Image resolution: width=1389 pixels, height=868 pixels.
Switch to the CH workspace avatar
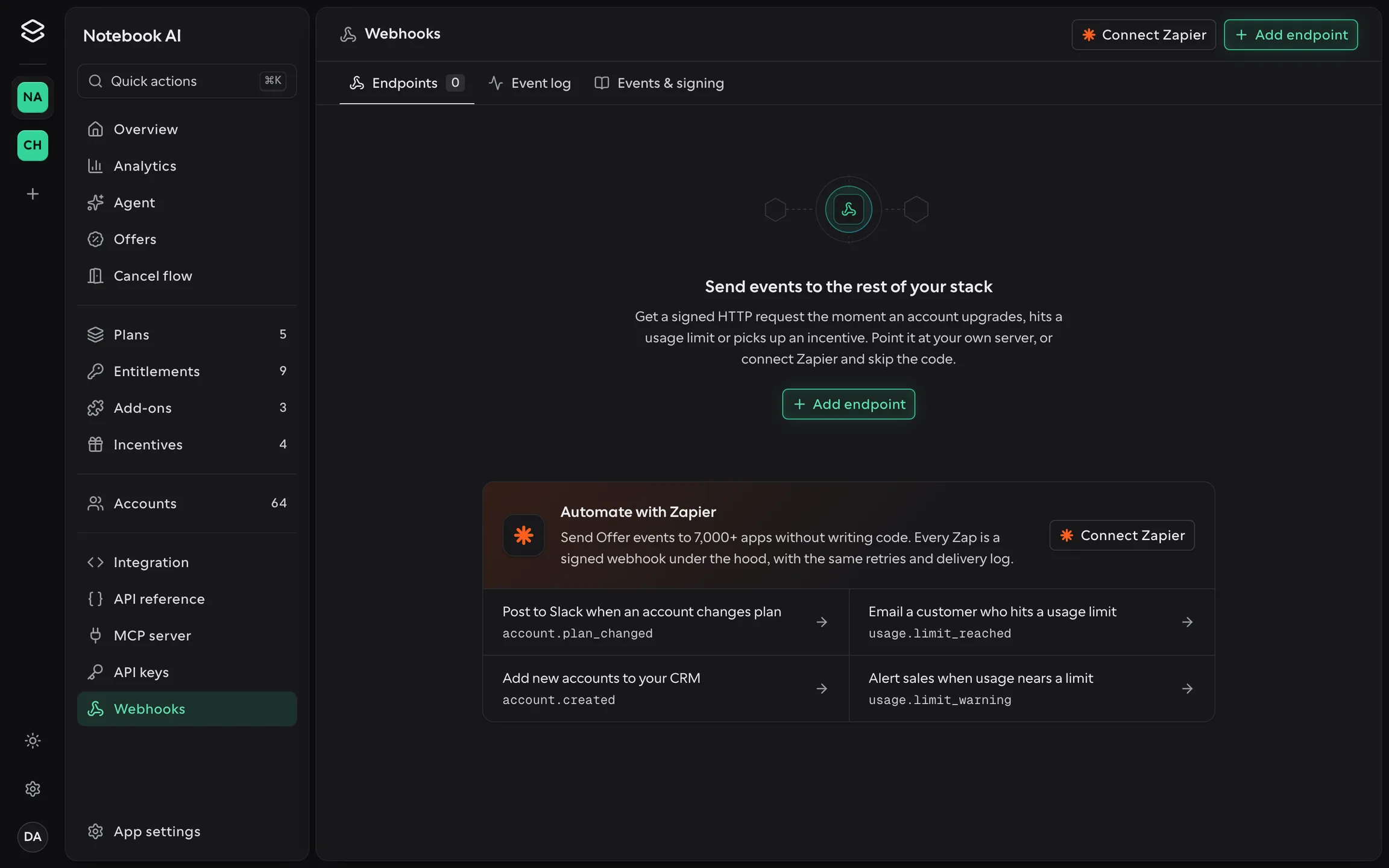[x=33, y=145]
